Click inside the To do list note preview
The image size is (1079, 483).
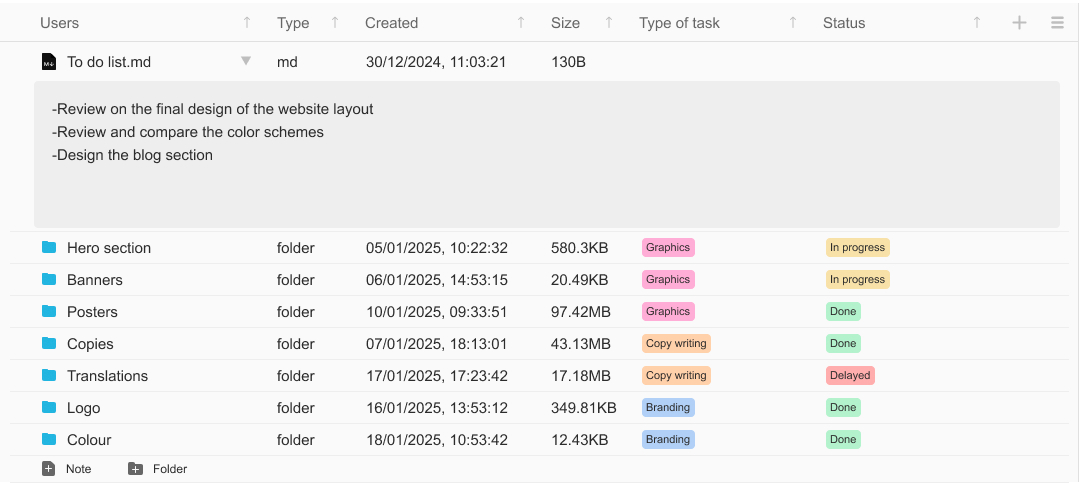click(546, 154)
